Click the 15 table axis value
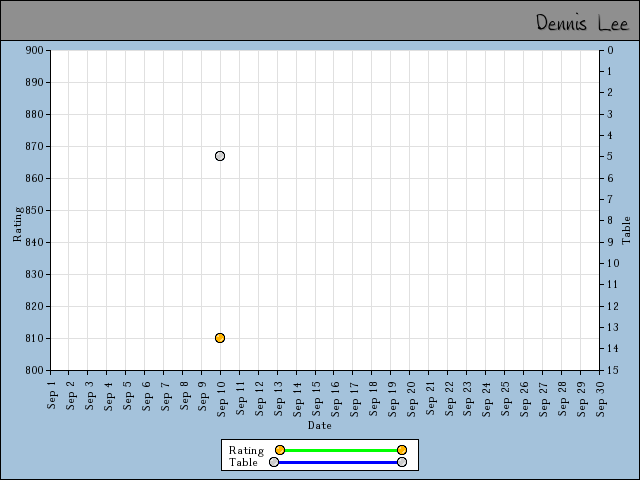640x480 pixels. (613, 370)
